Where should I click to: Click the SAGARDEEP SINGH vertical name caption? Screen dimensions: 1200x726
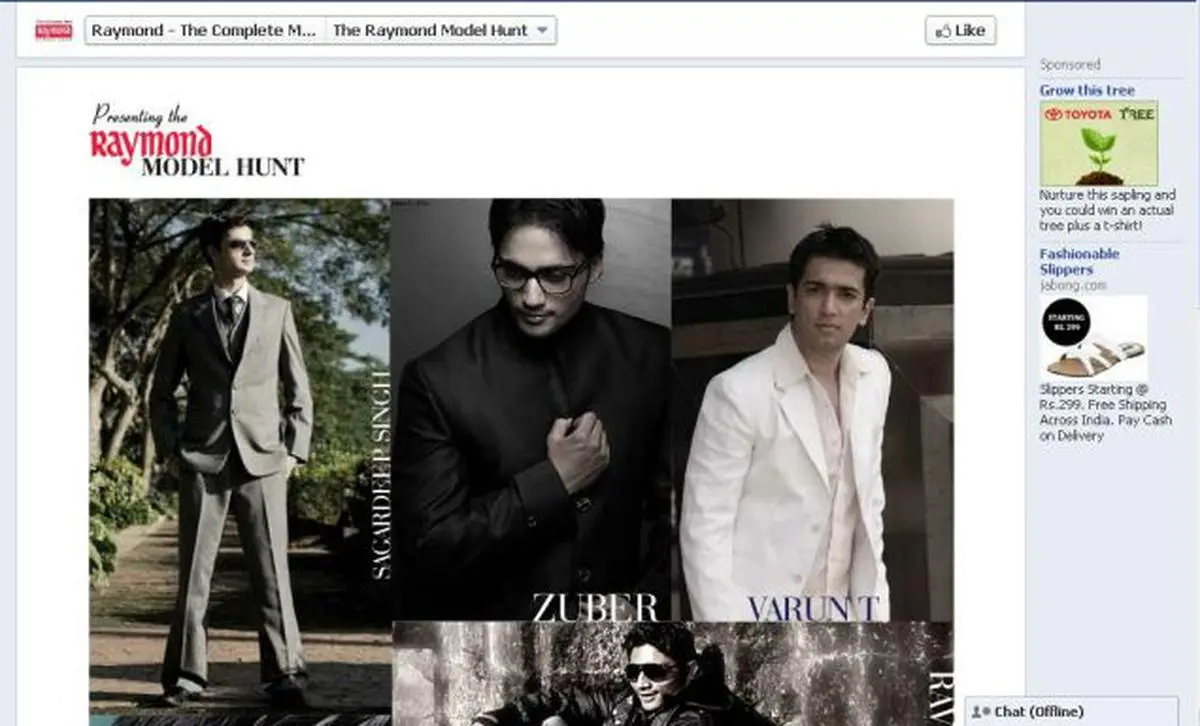point(381,474)
